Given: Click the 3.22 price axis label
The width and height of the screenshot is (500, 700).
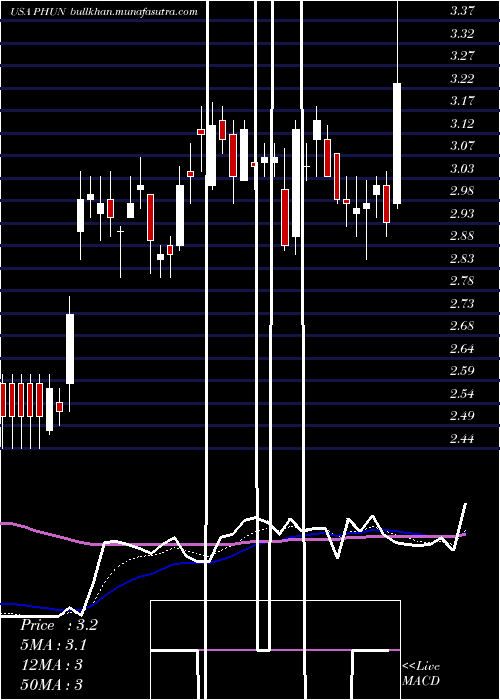Looking at the screenshot, I should tap(462, 79).
